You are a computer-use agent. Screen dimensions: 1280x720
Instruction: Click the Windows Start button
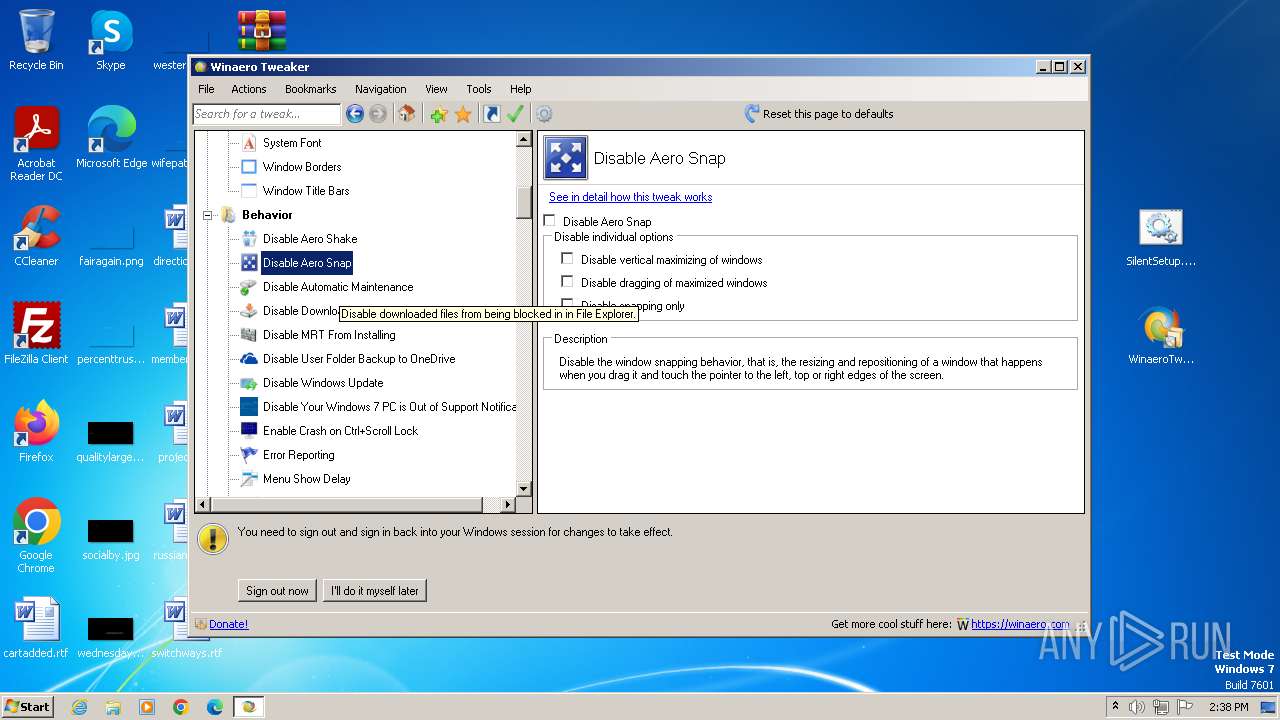[27, 707]
